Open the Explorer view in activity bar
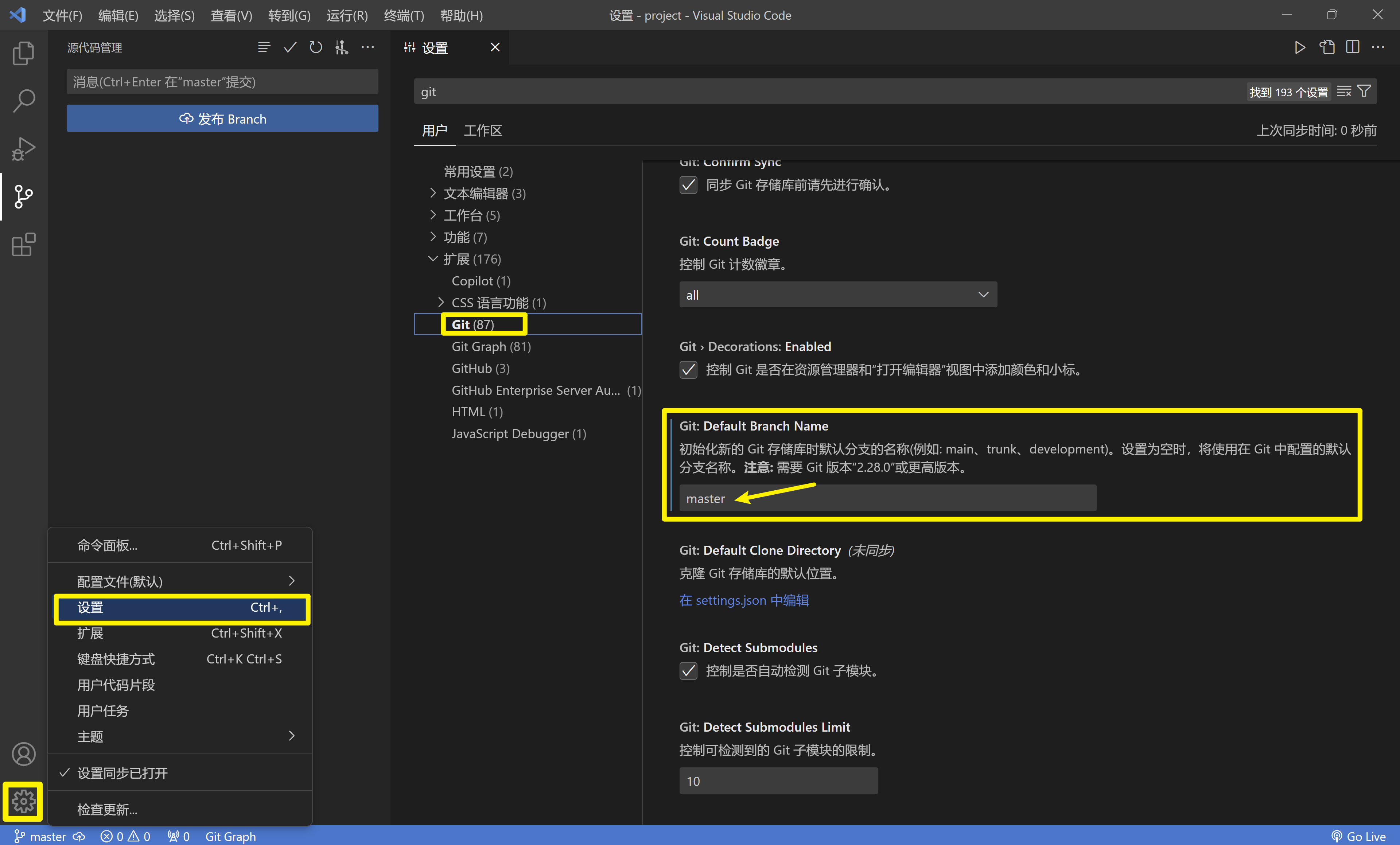Image resolution: width=1400 pixels, height=845 pixels. pyautogui.click(x=23, y=53)
